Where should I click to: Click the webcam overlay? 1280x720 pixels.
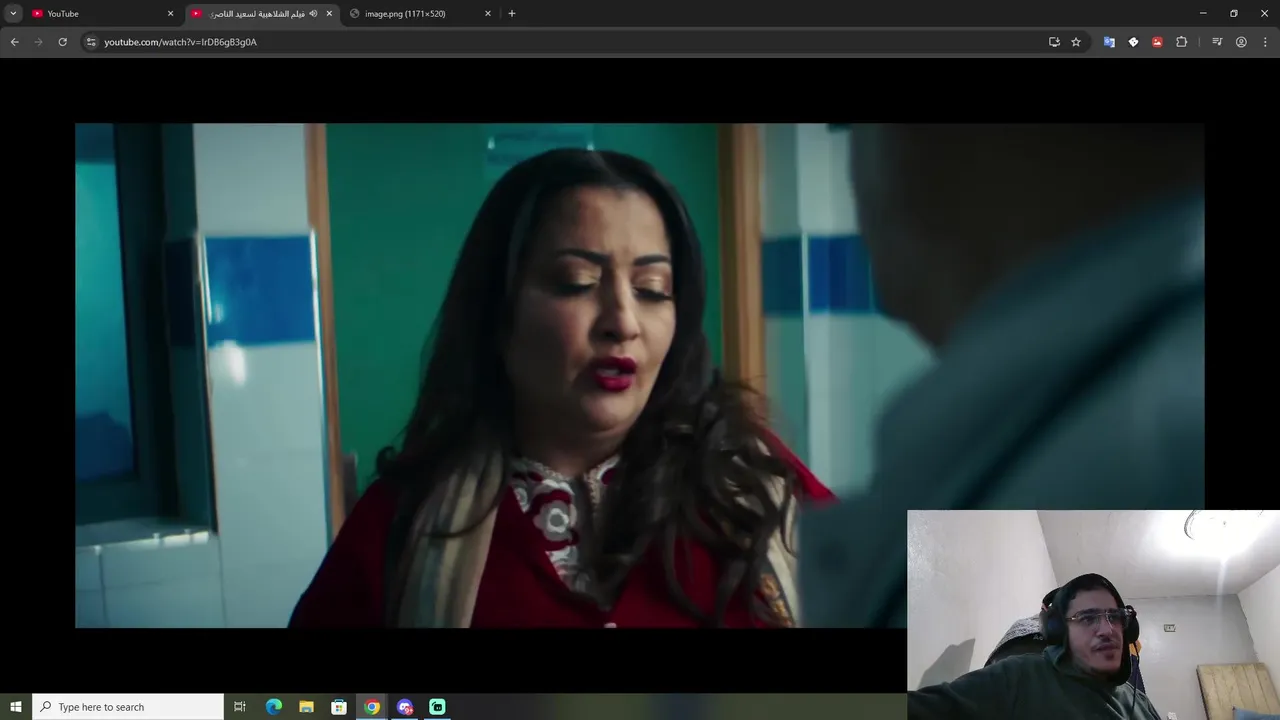point(1093,615)
